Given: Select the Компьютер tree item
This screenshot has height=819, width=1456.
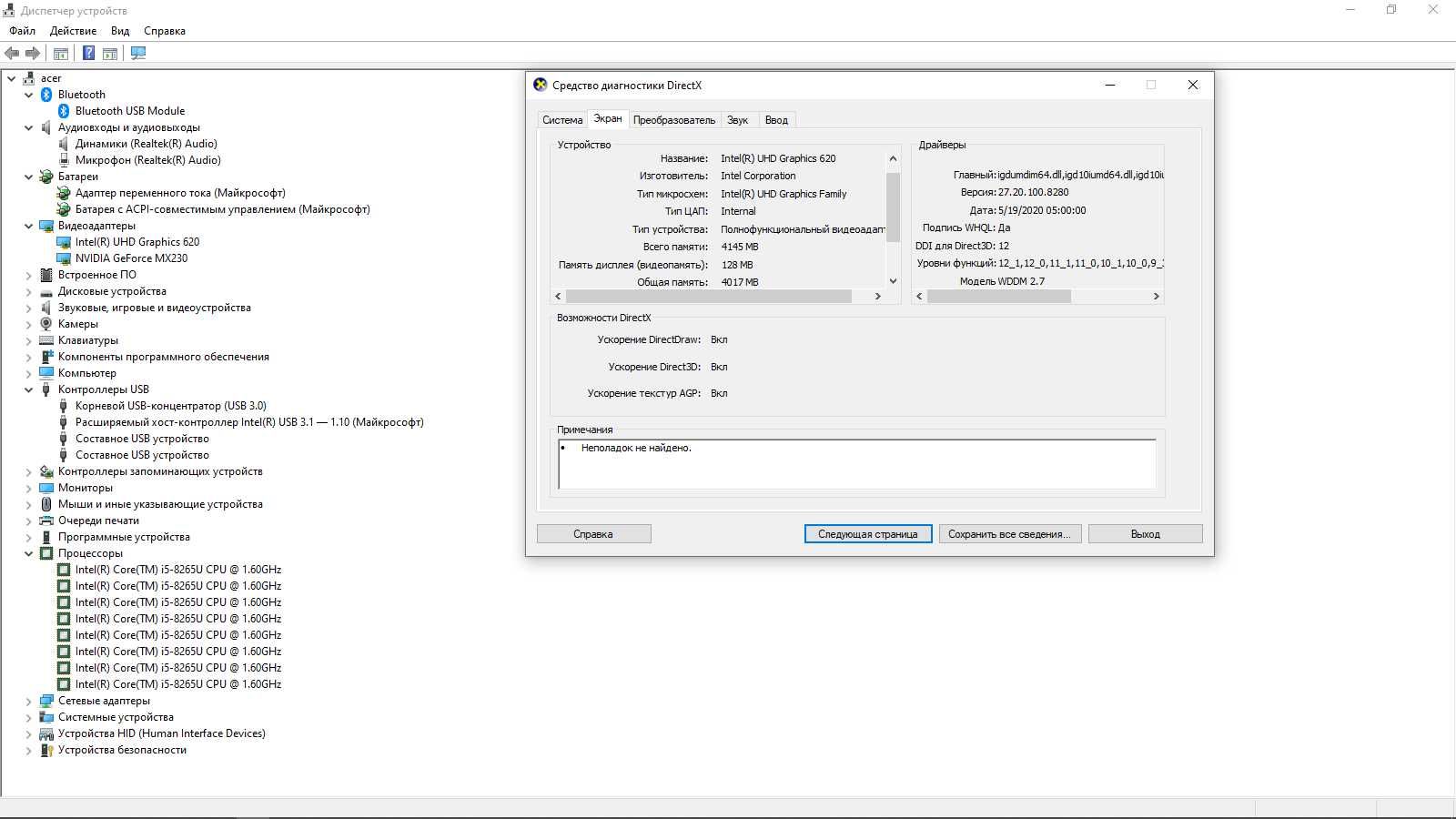Looking at the screenshot, I should [87, 373].
